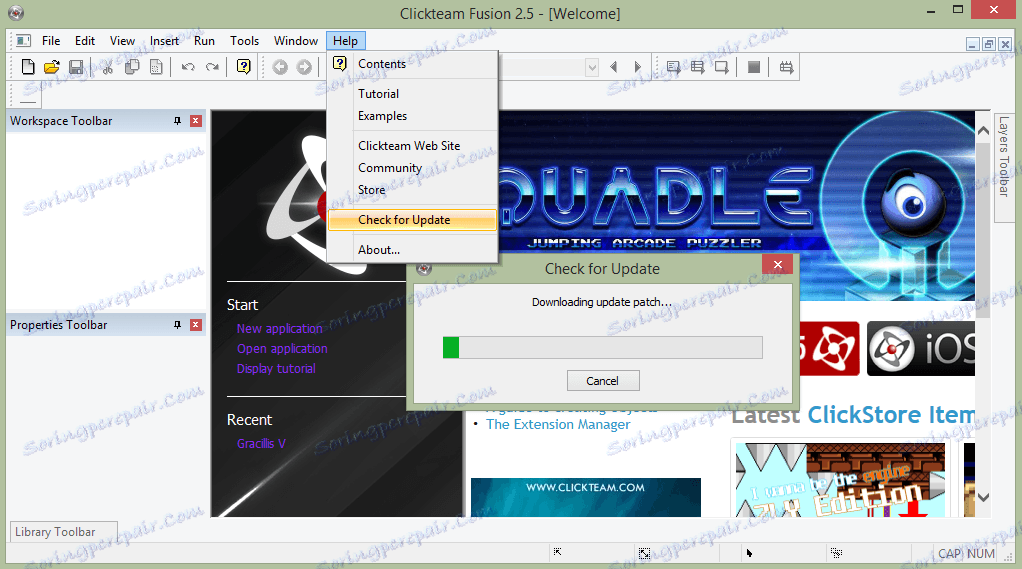Open recent project Gracillis V
Screen dimensions: 1022x569
261,444
